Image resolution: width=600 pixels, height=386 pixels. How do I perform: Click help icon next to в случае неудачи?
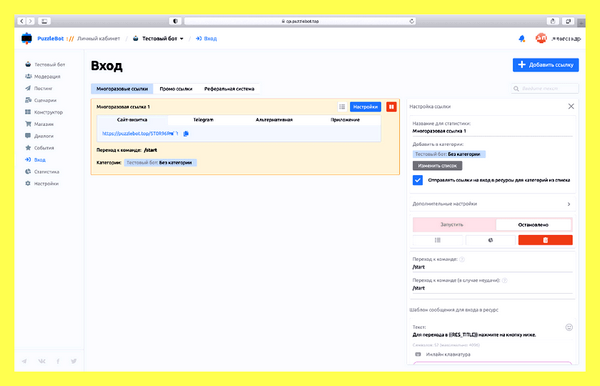(504, 280)
